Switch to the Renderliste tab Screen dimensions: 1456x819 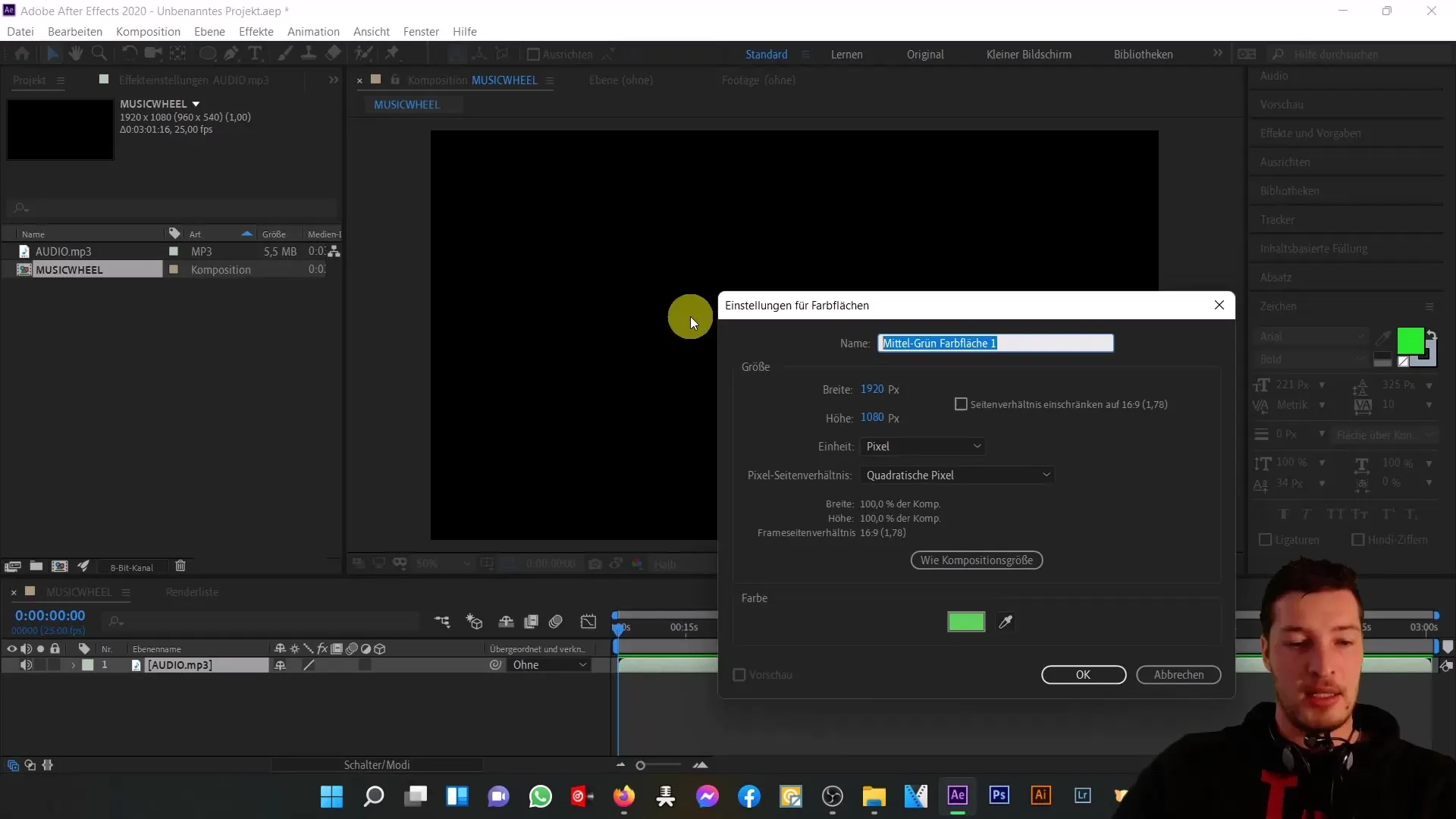tap(192, 592)
